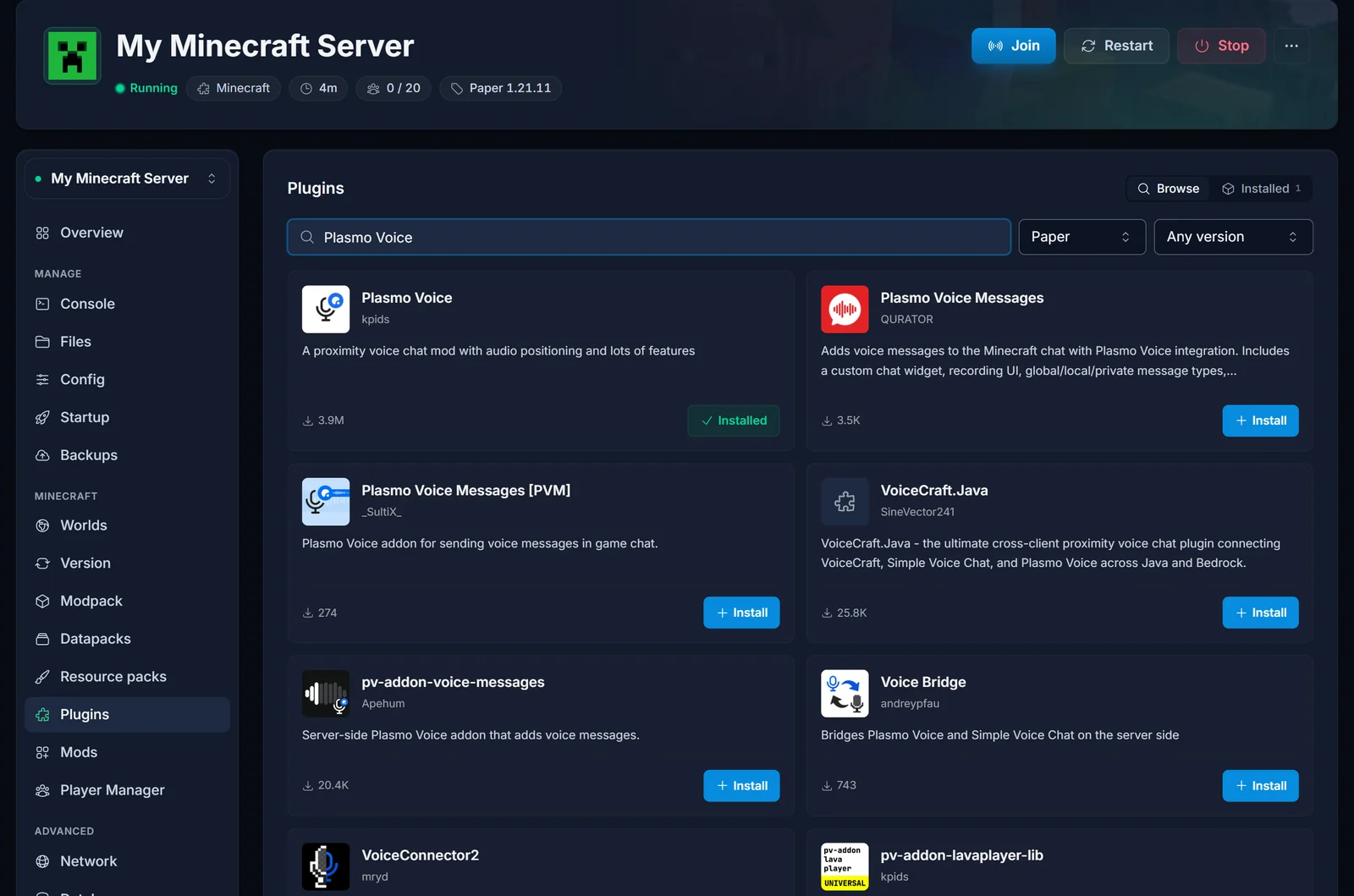
Task: Open the Paper platform dropdown
Action: tap(1082, 237)
